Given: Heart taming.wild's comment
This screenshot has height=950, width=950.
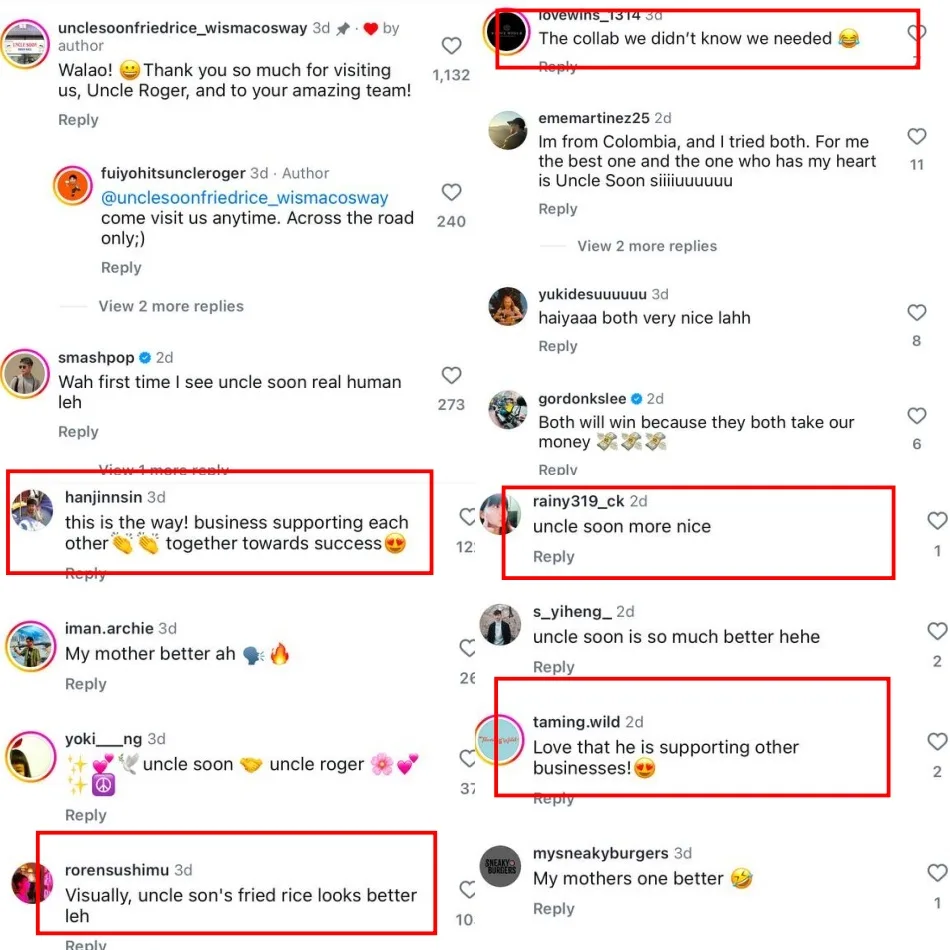Looking at the screenshot, I should pyautogui.click(x=937, y=742).
